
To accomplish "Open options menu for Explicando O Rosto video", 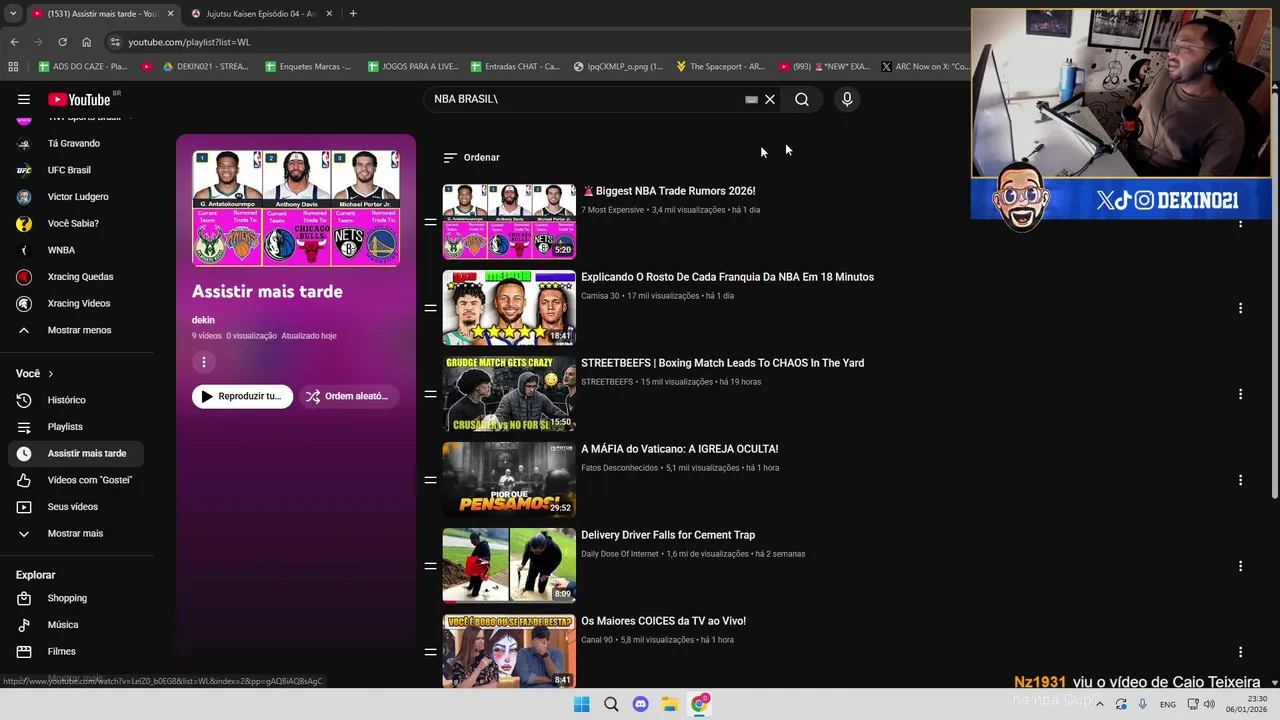I will click(1240, 308).
